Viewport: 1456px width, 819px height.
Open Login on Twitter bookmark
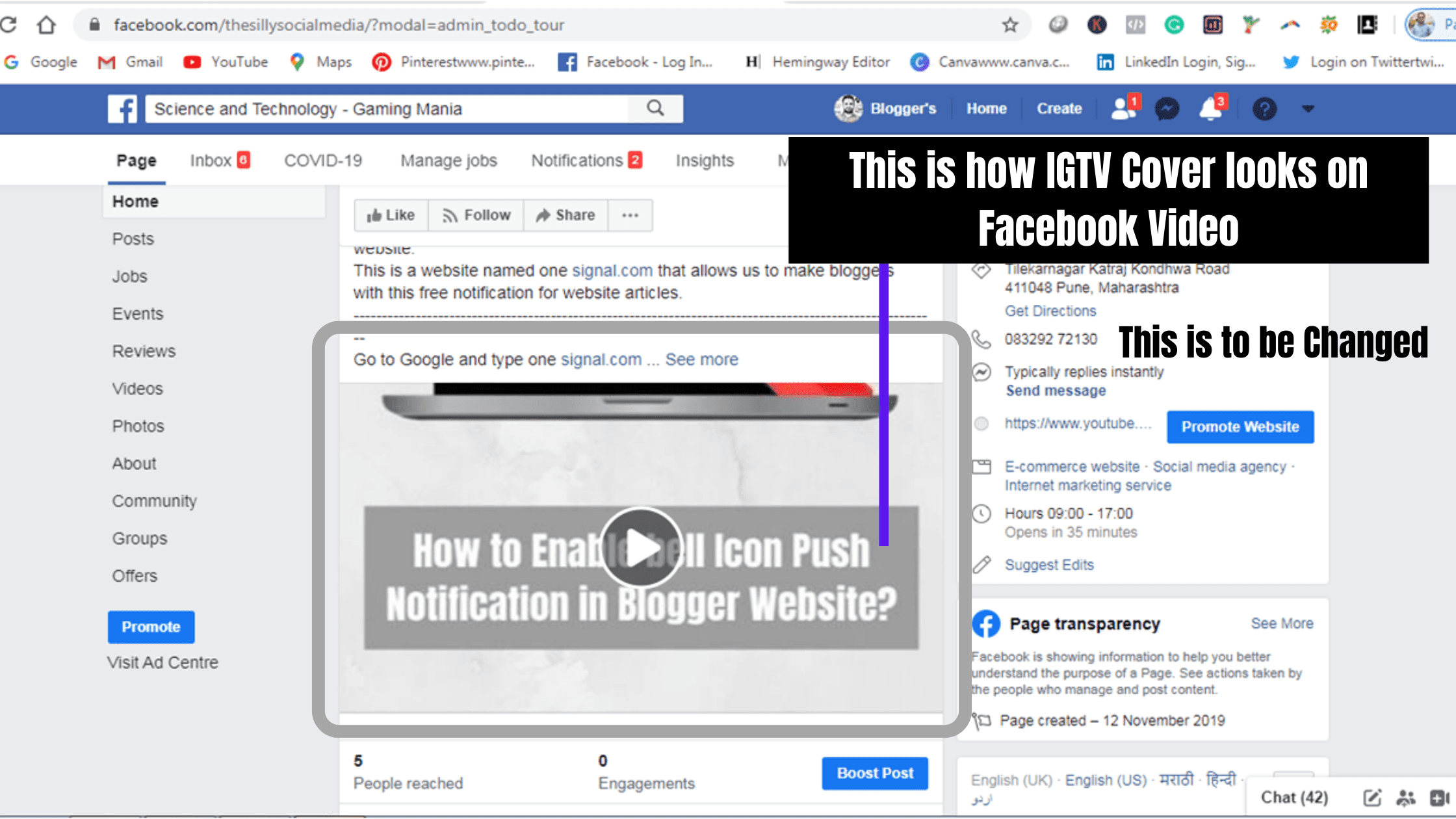(1363, 62)
